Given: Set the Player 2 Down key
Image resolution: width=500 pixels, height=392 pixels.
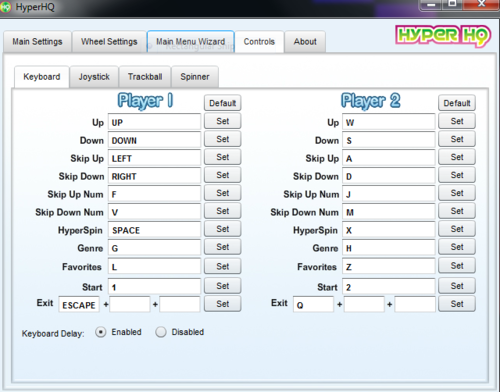Looking at the screenshot, I should tap(457, 139).
